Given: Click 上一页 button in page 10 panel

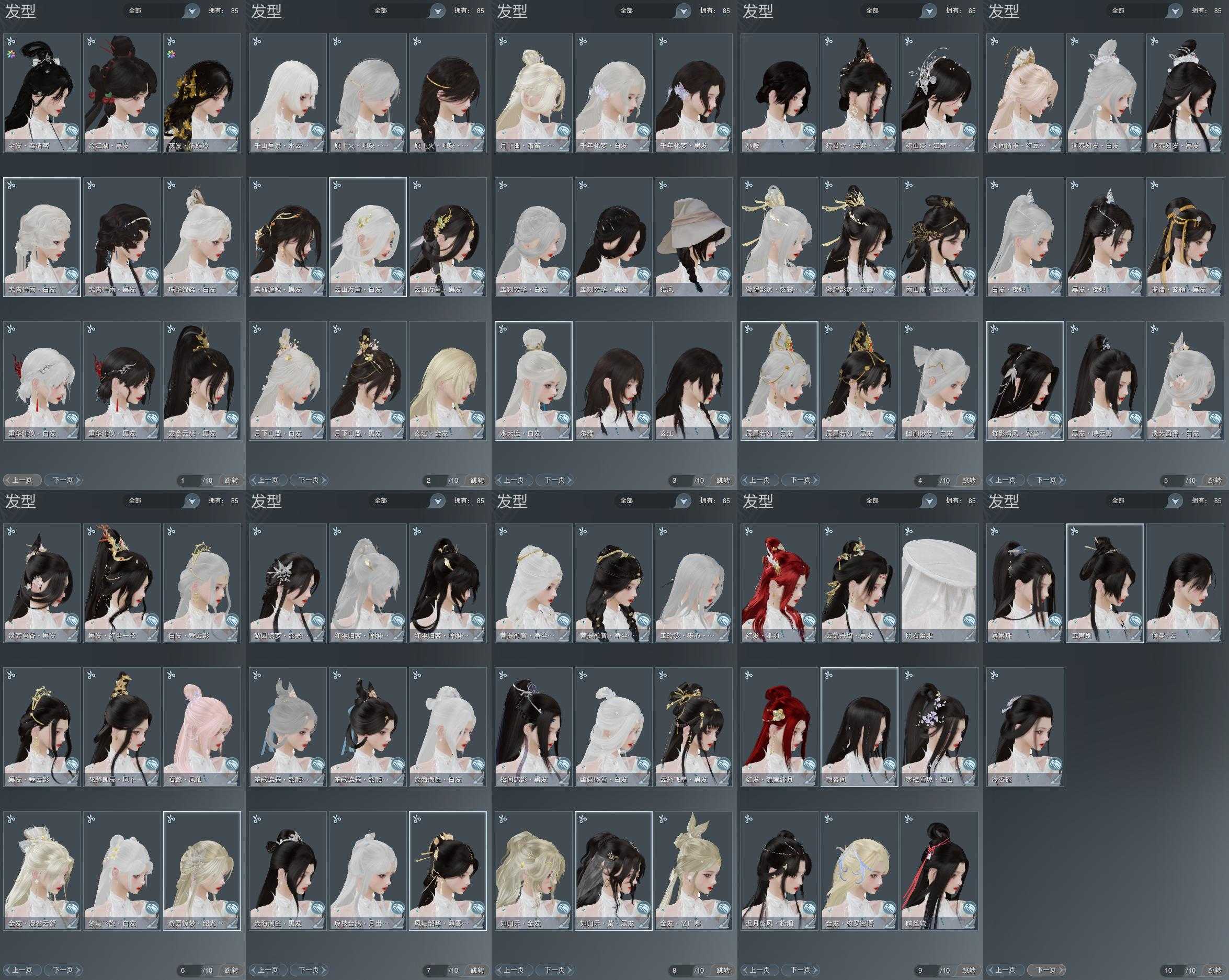Looking at the screenshot, I should tap(1005, 970).
